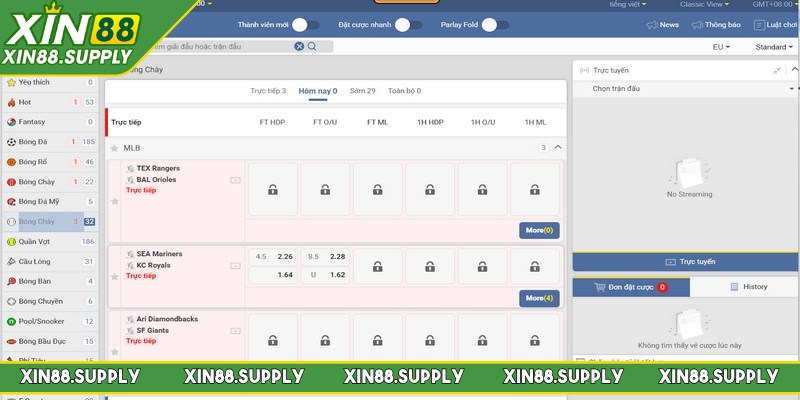Shrink the Trực tuyến streaming panel
The height and width of the screenshot is (400, 800).
coord(778,71)
